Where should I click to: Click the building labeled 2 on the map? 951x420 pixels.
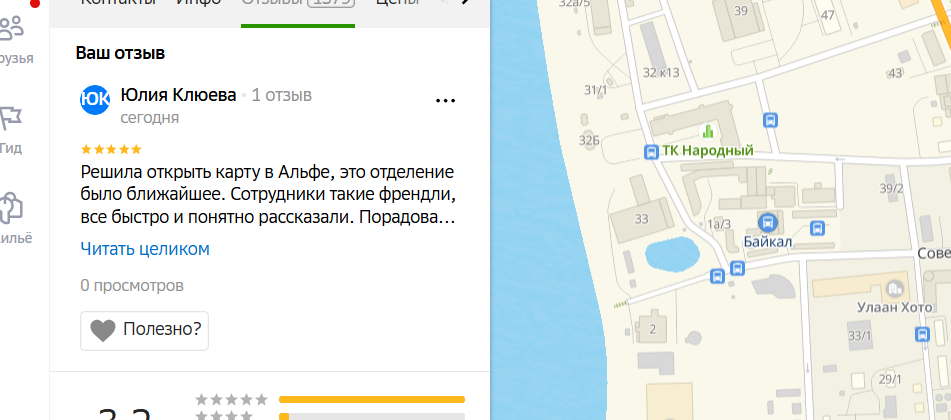(653, 330)
